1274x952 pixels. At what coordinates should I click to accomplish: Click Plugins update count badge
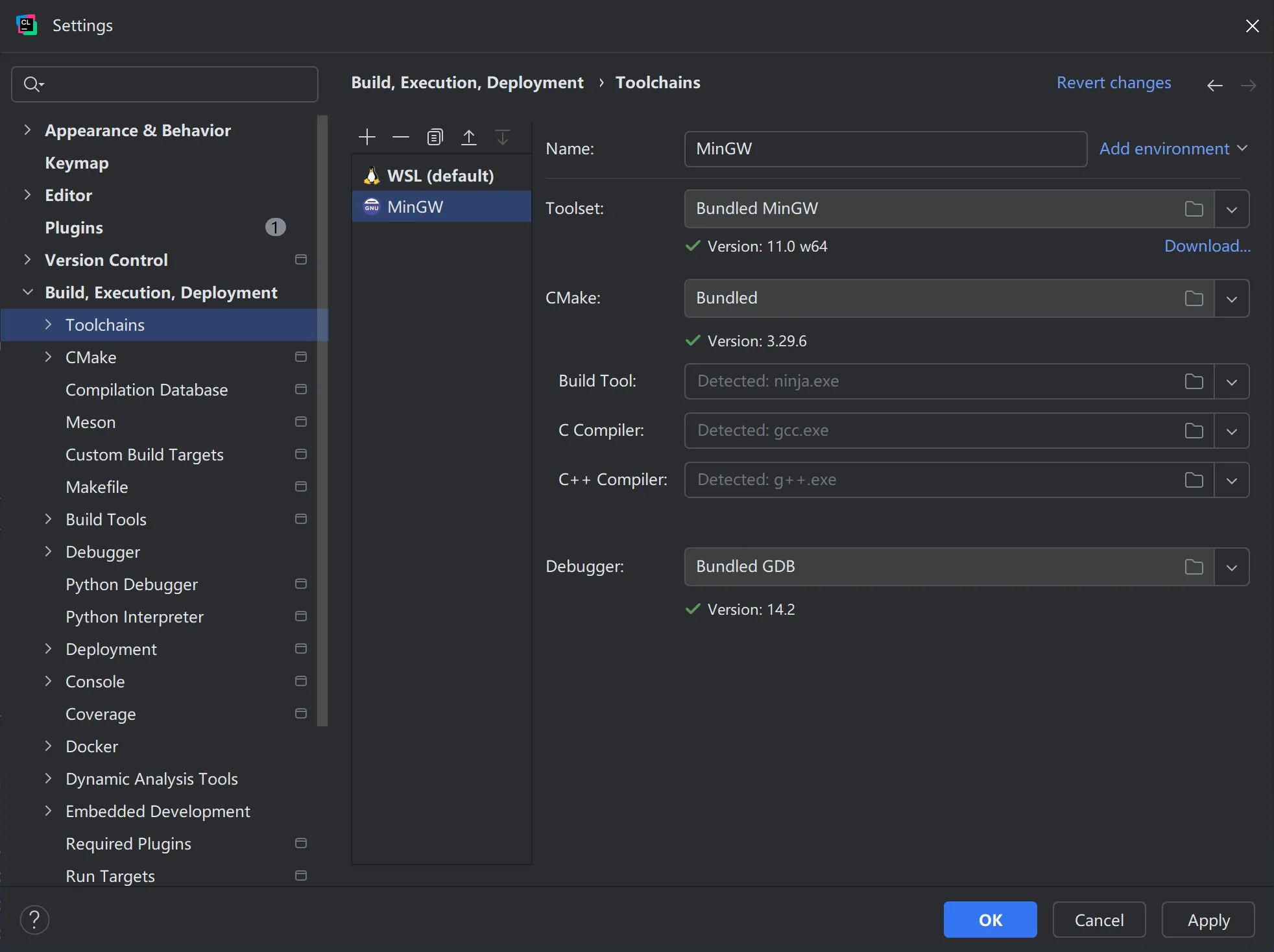(276, 227)
